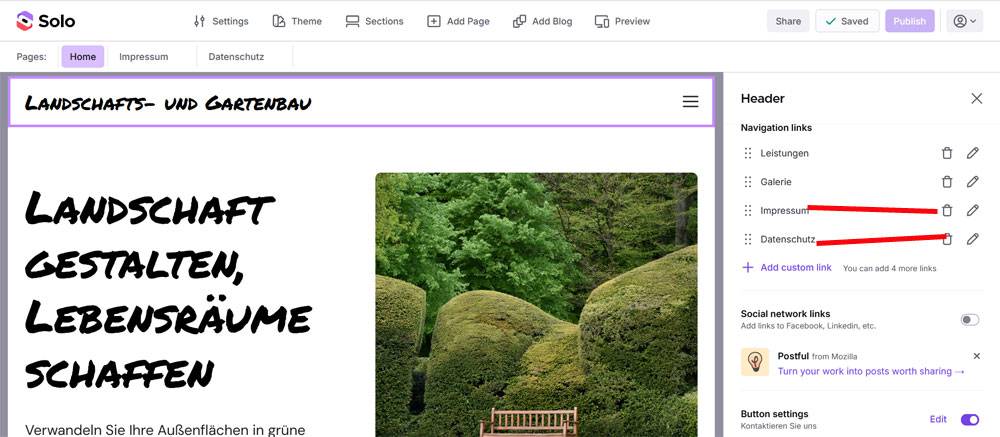Edit the Galerie link with pencil icon
1000x437 pixels.
click(972, 182)
